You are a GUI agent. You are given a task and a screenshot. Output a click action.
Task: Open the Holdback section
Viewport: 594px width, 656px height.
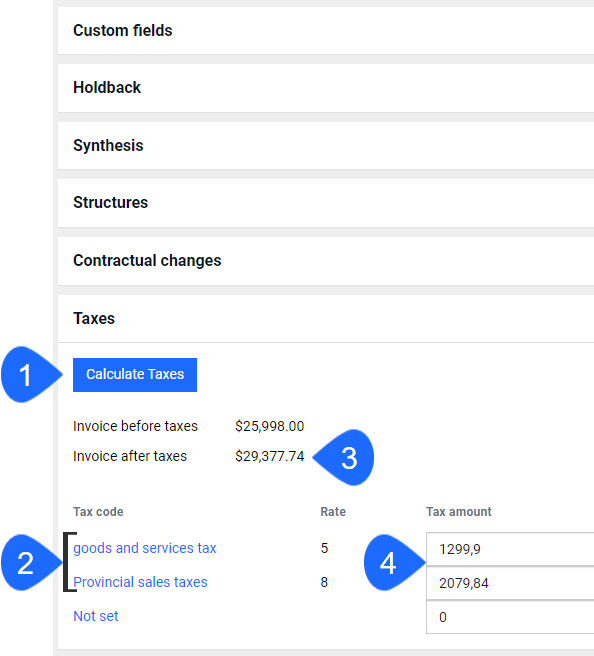pyautogui.click(x=326, y=88)
